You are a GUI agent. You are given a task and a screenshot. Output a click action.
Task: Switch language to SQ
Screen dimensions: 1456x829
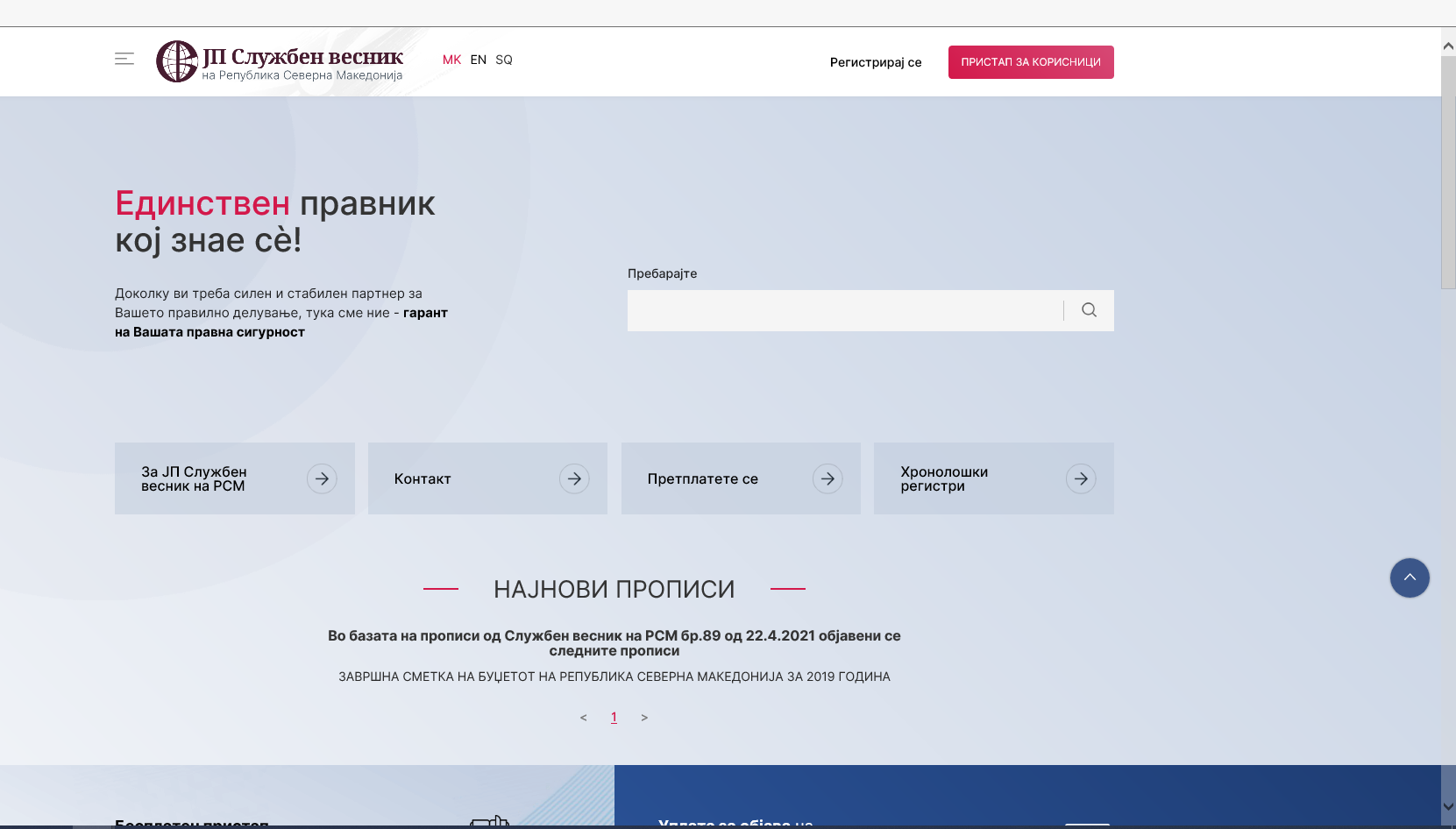click(x=504, y=60)
